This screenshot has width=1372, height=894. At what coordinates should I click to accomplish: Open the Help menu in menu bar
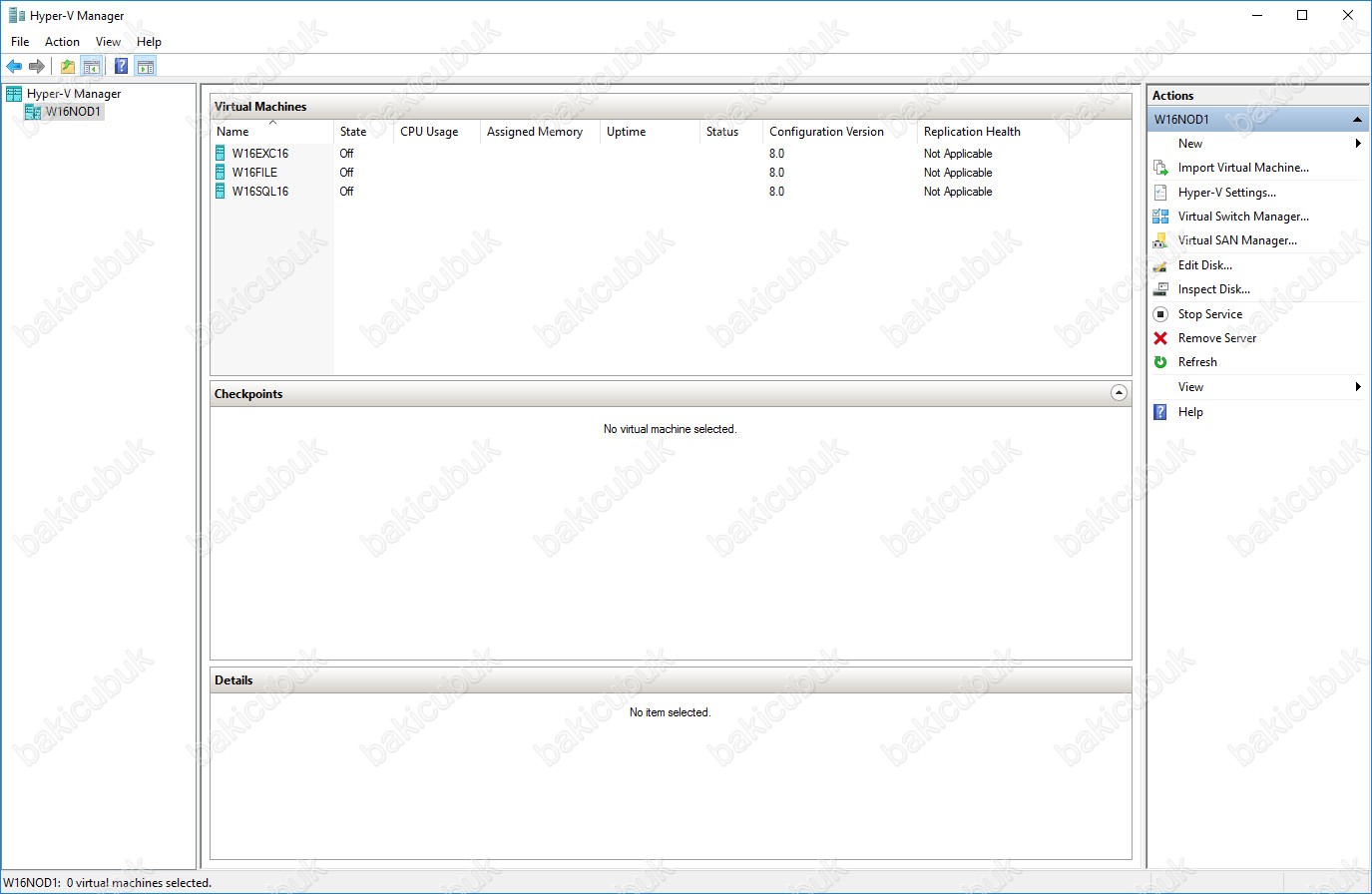coord(149,42)
